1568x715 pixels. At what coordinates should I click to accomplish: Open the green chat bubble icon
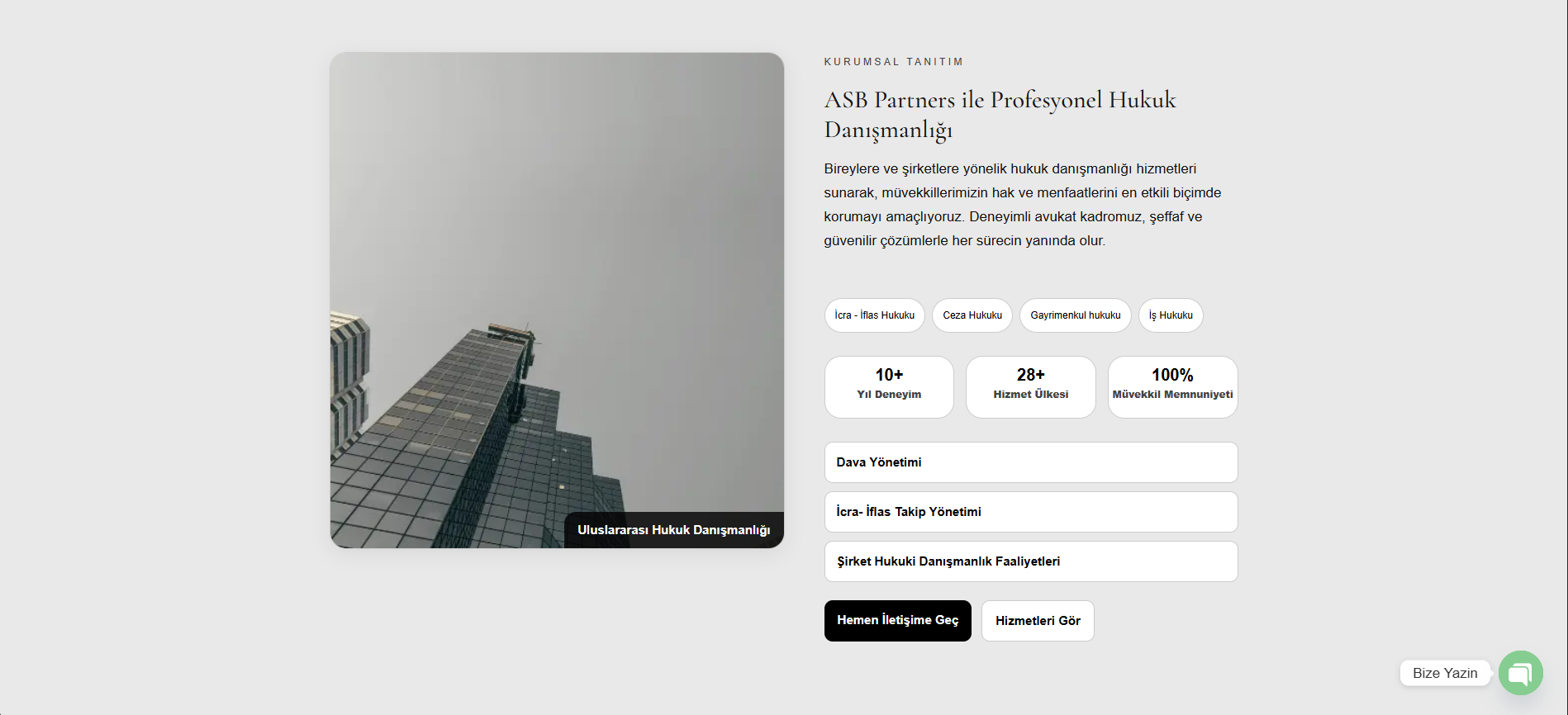1520,673
